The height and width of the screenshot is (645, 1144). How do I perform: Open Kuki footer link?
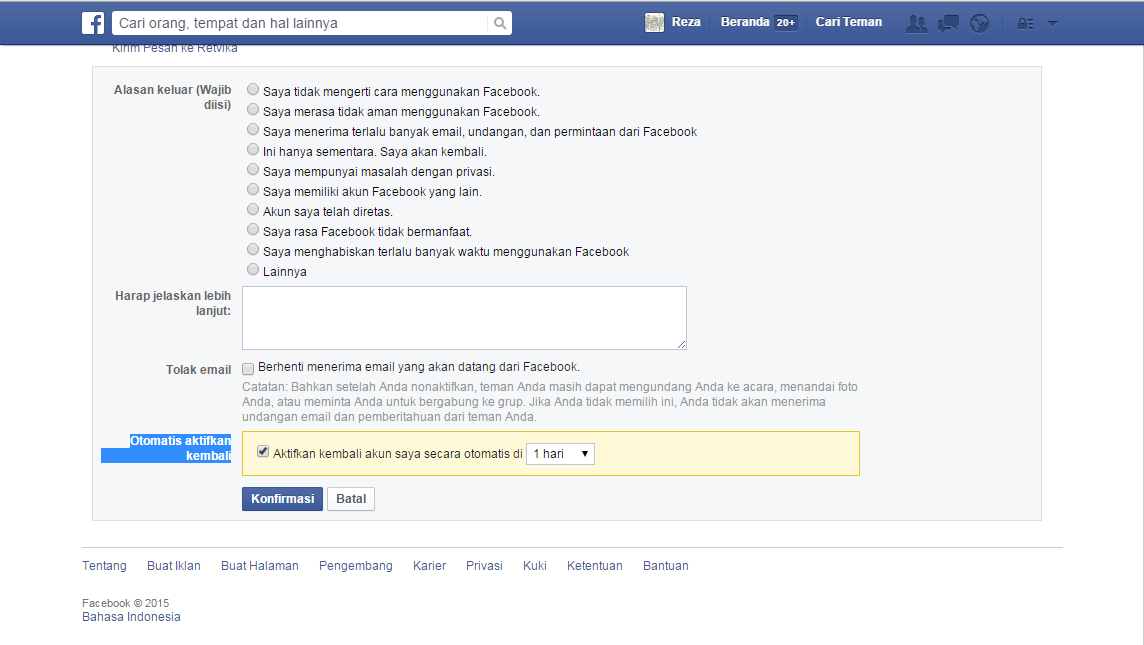click(535, 565)
